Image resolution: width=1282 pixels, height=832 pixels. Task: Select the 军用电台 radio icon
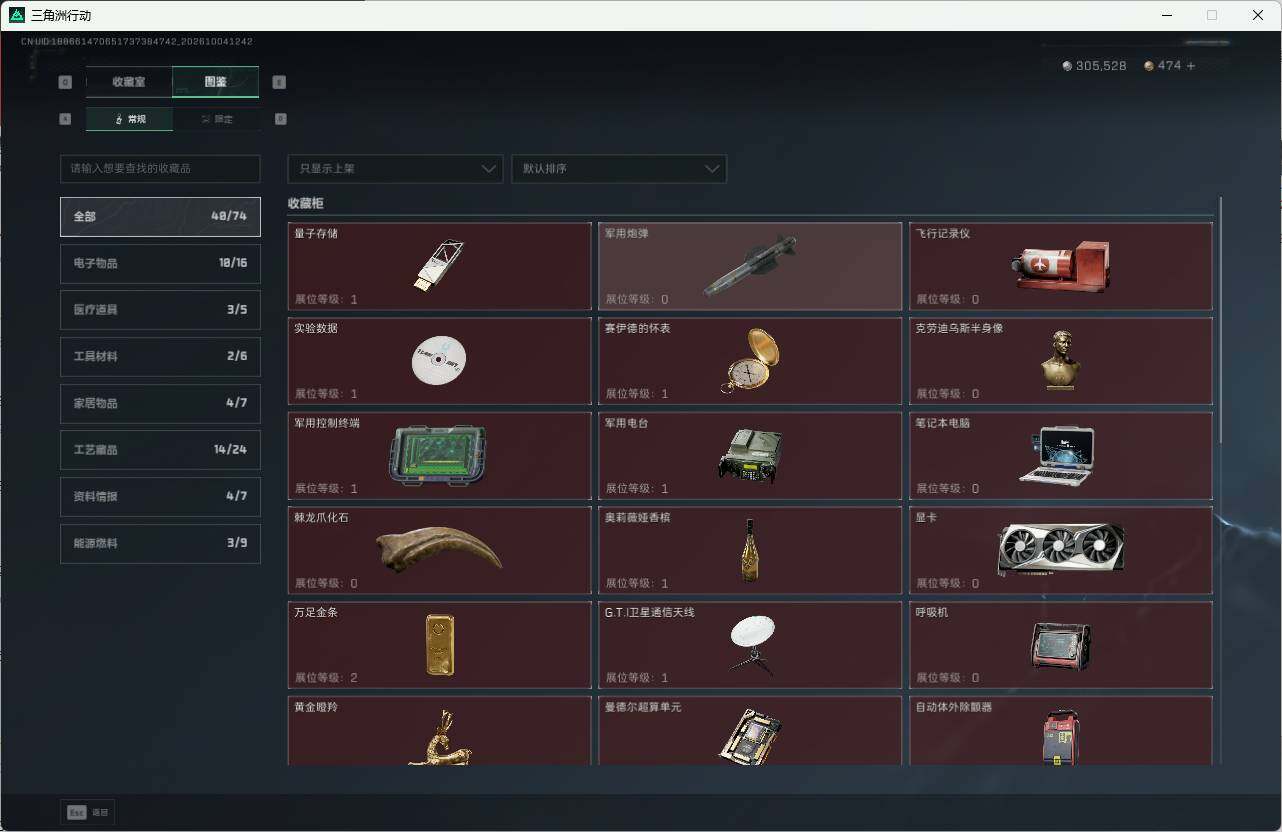[x=750, y=456]
